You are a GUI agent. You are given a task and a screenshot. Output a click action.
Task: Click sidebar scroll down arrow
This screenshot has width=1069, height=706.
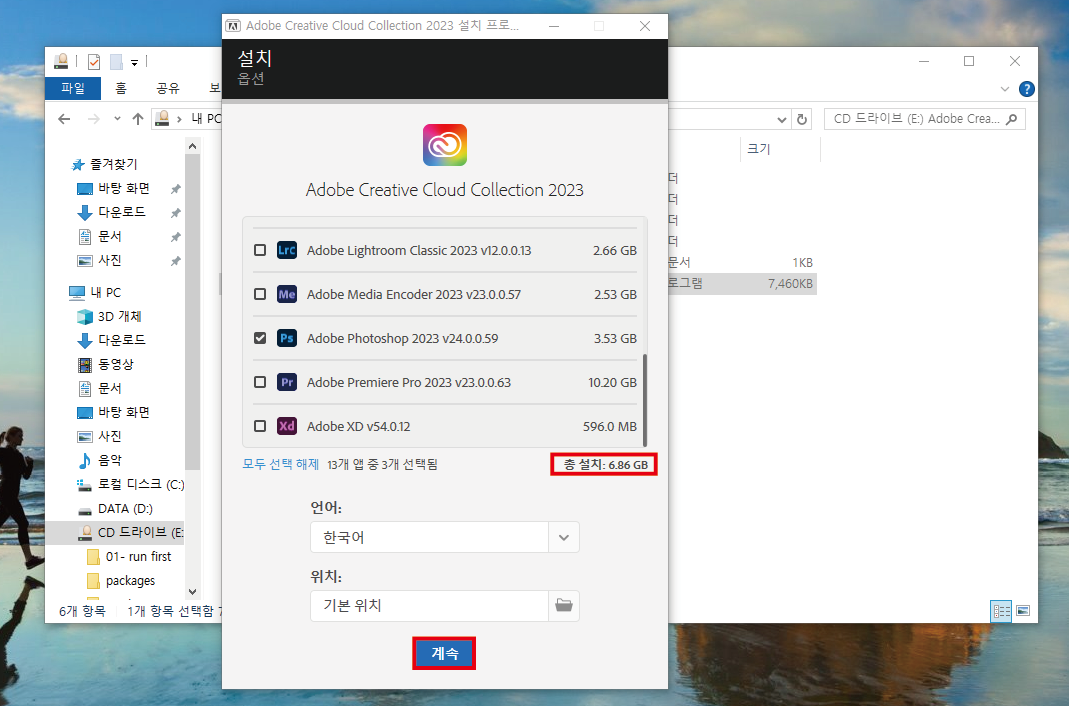[192, 592]
